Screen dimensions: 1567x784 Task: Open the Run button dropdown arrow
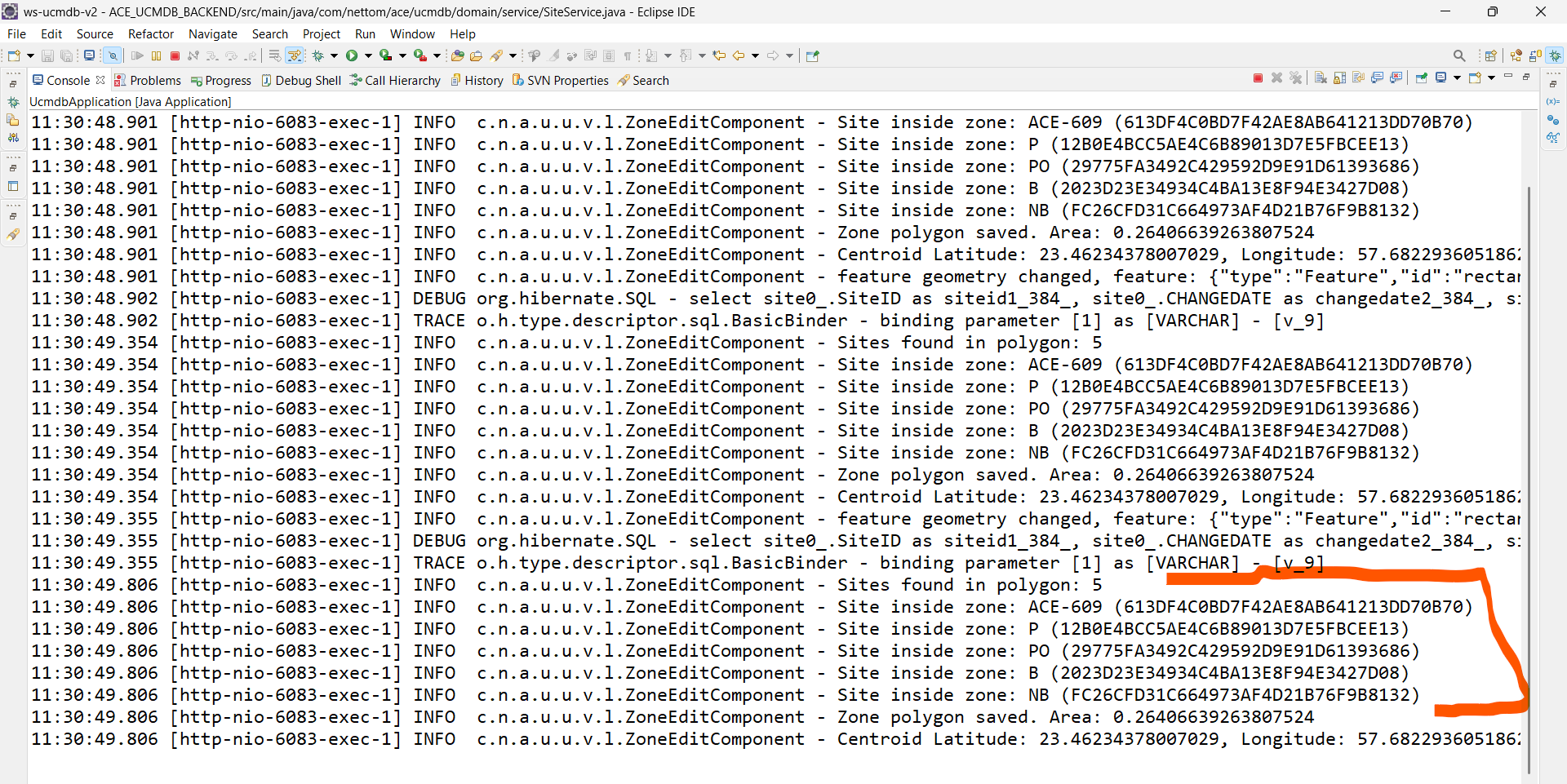(368, 56)
